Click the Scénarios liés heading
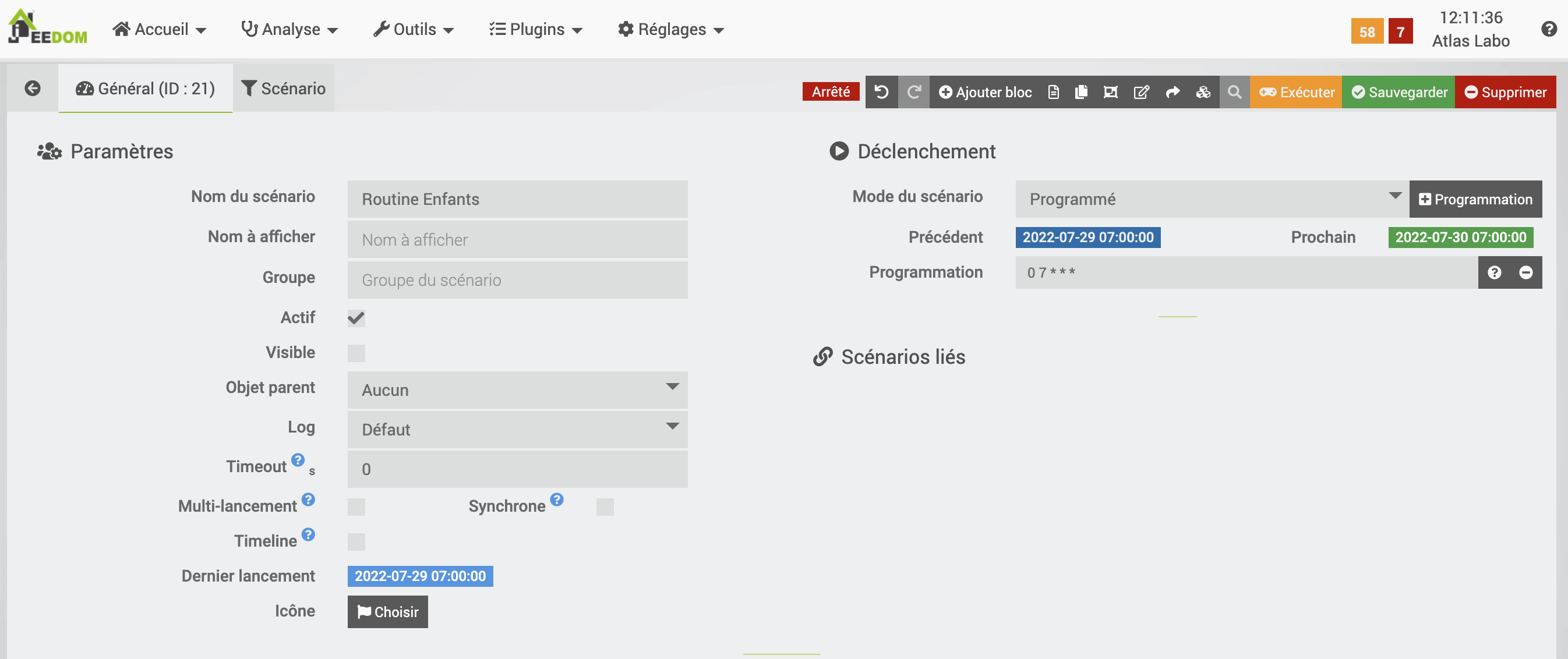The height and width of the screenshot is (659, 1568). click(903, 357)
